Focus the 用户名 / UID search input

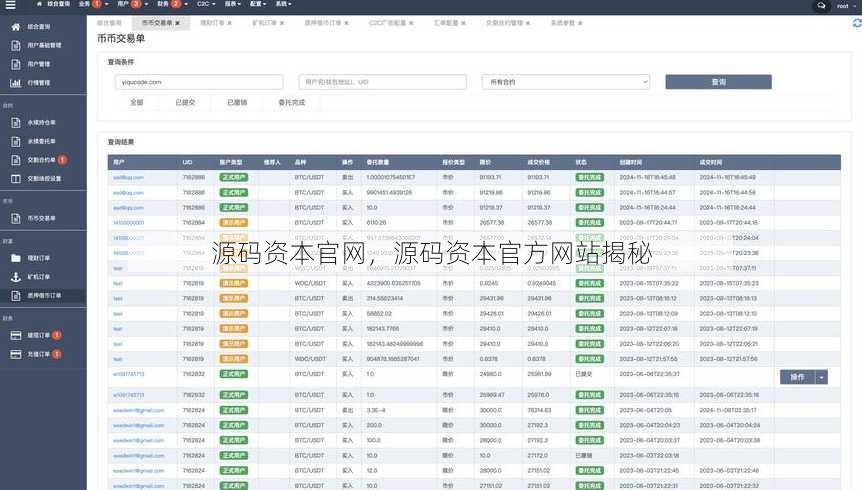point(383,82)
